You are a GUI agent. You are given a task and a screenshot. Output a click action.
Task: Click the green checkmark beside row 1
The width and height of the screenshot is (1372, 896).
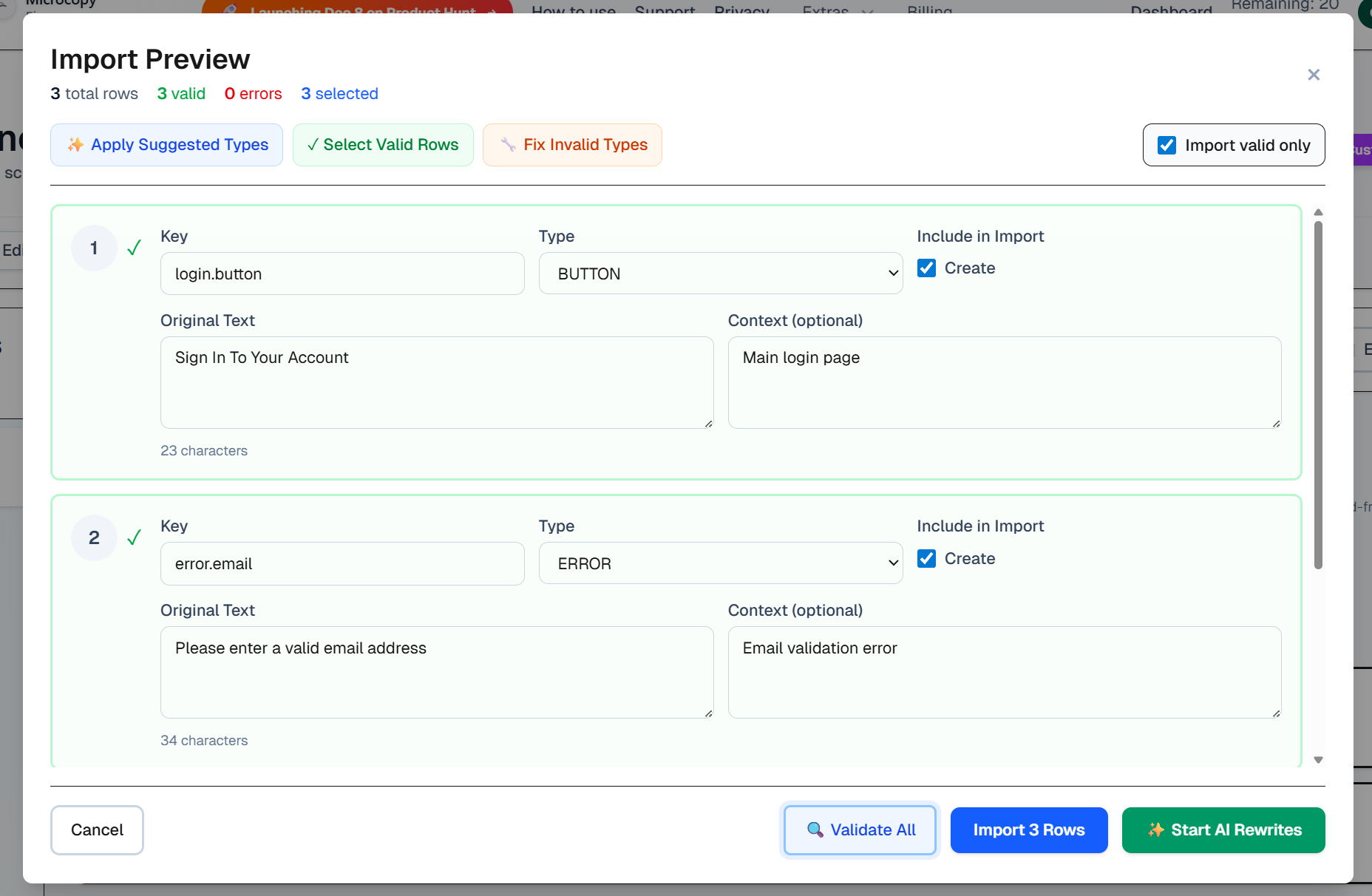[135, 248]
